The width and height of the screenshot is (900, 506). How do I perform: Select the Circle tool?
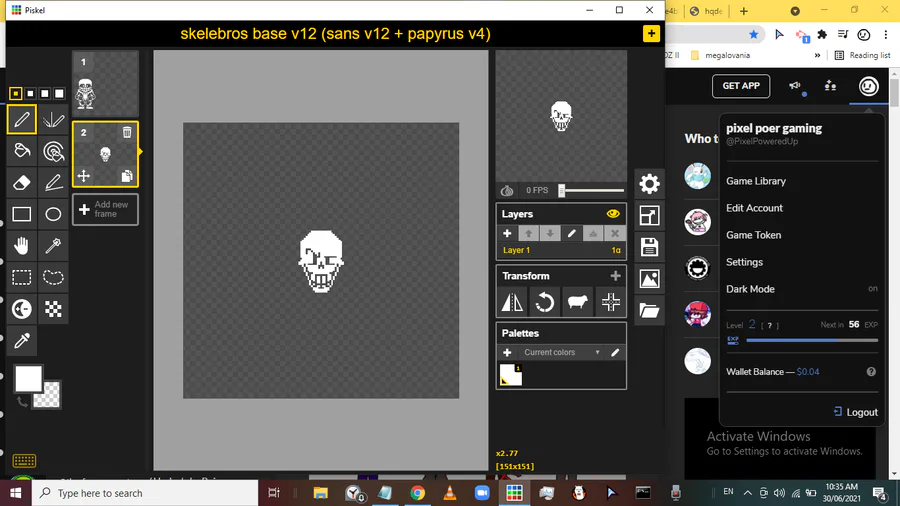coord(53,214)
